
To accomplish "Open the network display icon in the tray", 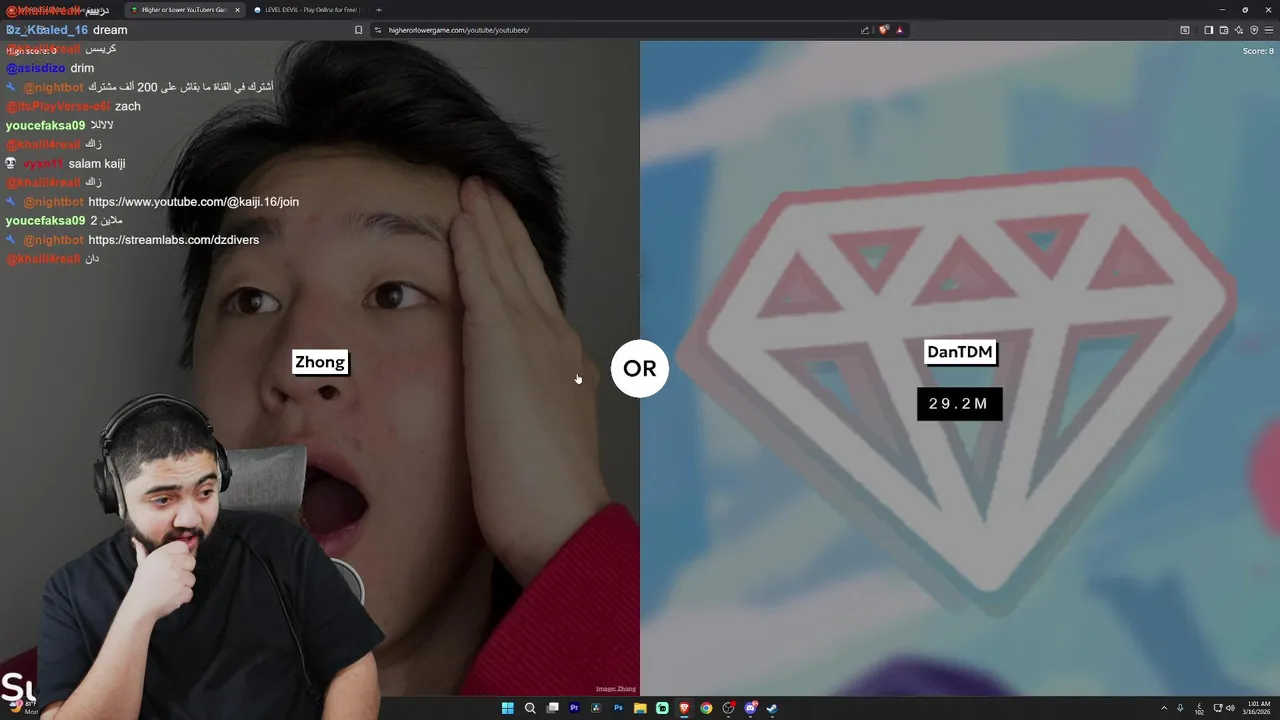I will [x=1217, y=708].
